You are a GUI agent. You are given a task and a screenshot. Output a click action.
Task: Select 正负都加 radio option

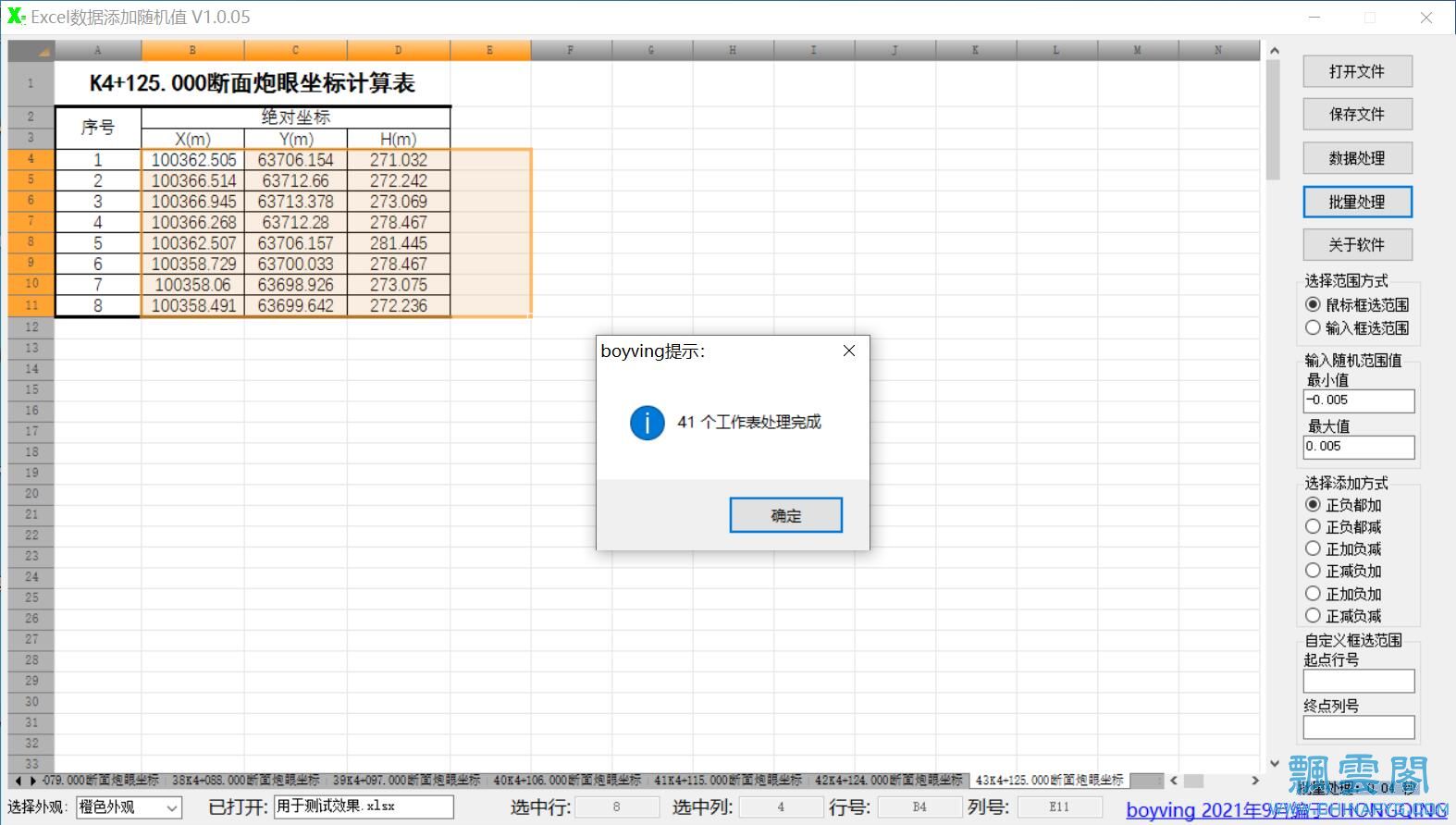[x=1343, y=505]
